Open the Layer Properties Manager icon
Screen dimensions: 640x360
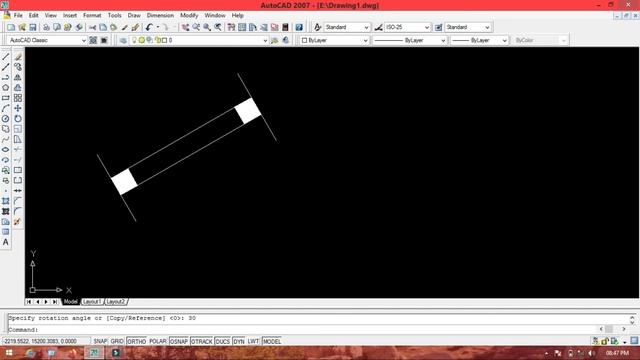123,40
